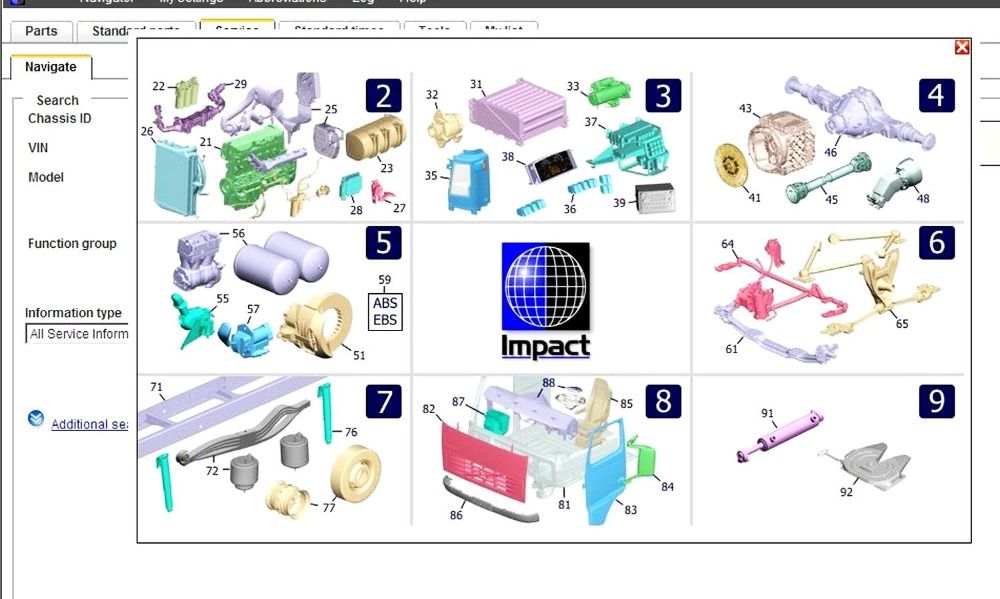
Task: Click the Function group label
Action: pyautogui.click(x=72, y=243)
